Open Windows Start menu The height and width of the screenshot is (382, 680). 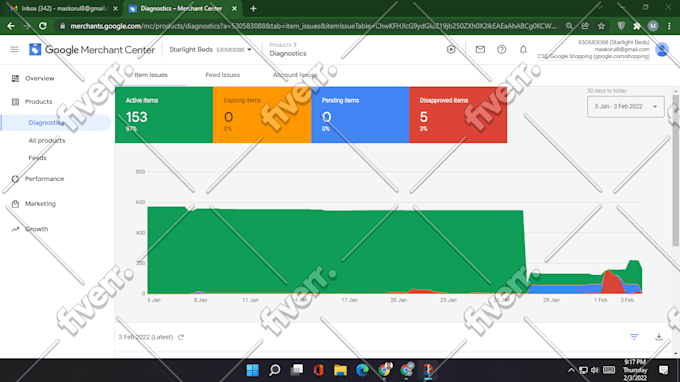coord(252,370)
